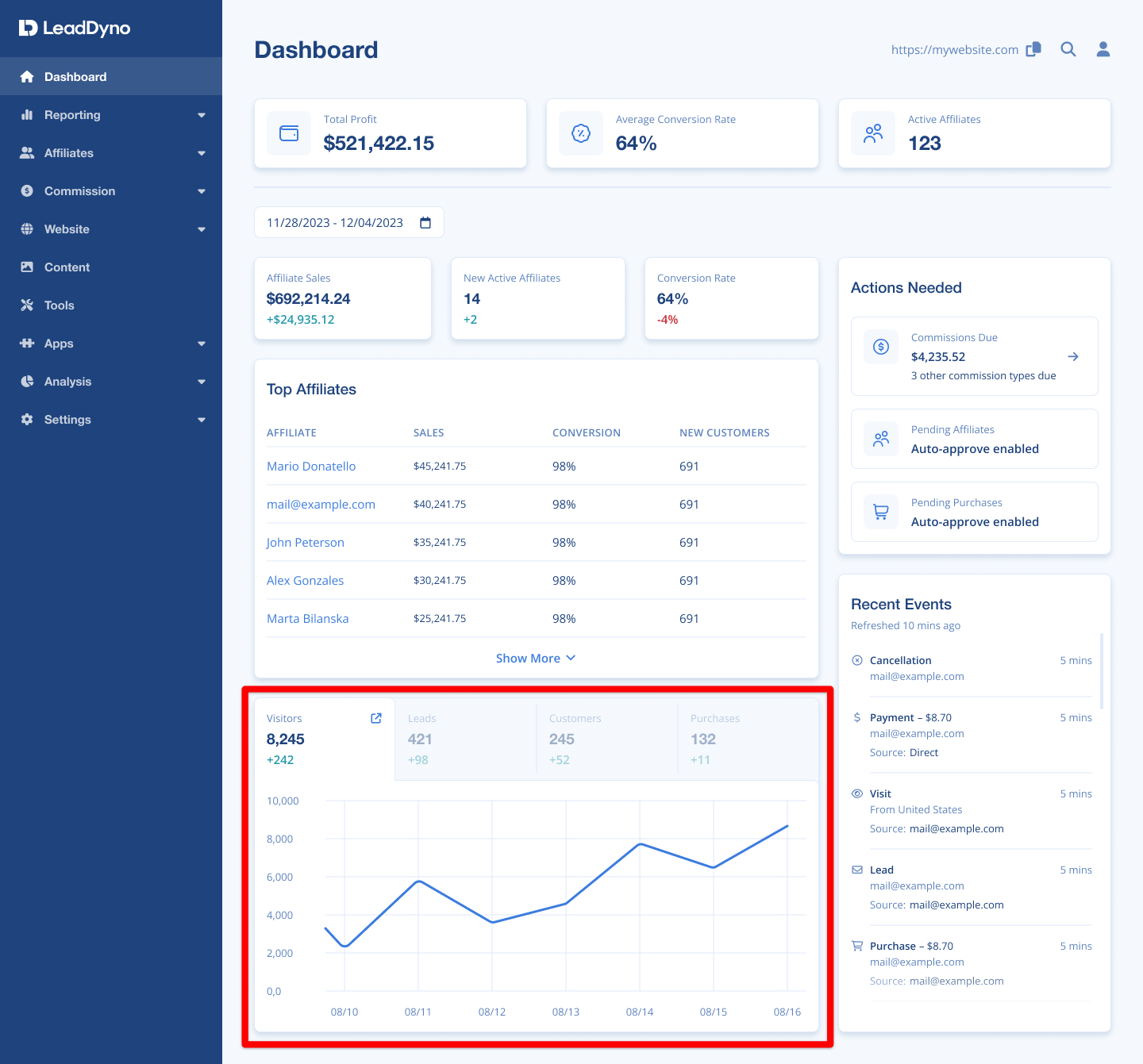Screen dimensions: 1143x1064
Task: Switch to the Customers chart tab
Action: coord(607,739)
